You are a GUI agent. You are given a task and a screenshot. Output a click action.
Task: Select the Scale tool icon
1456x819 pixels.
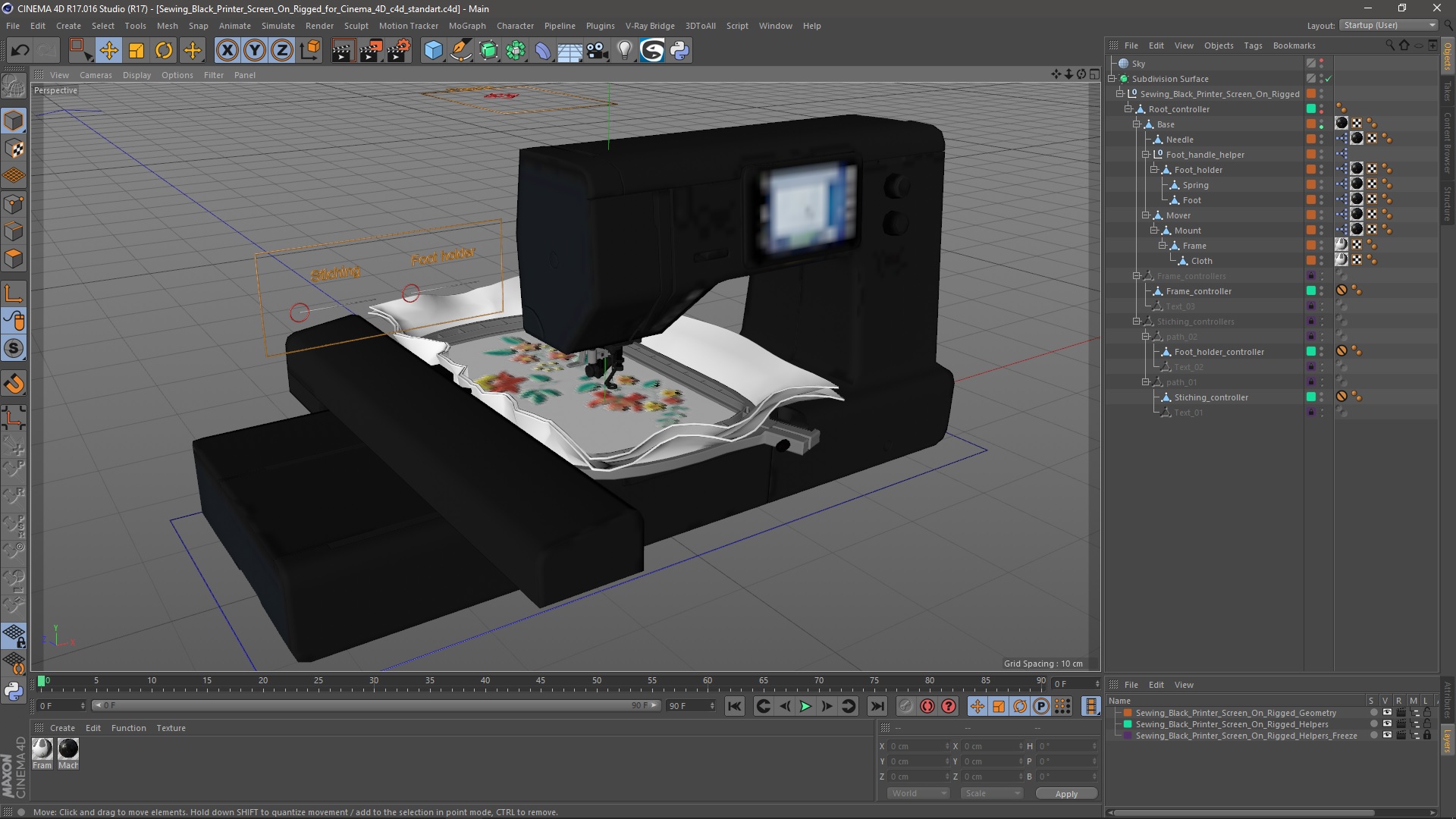point(136,51)
